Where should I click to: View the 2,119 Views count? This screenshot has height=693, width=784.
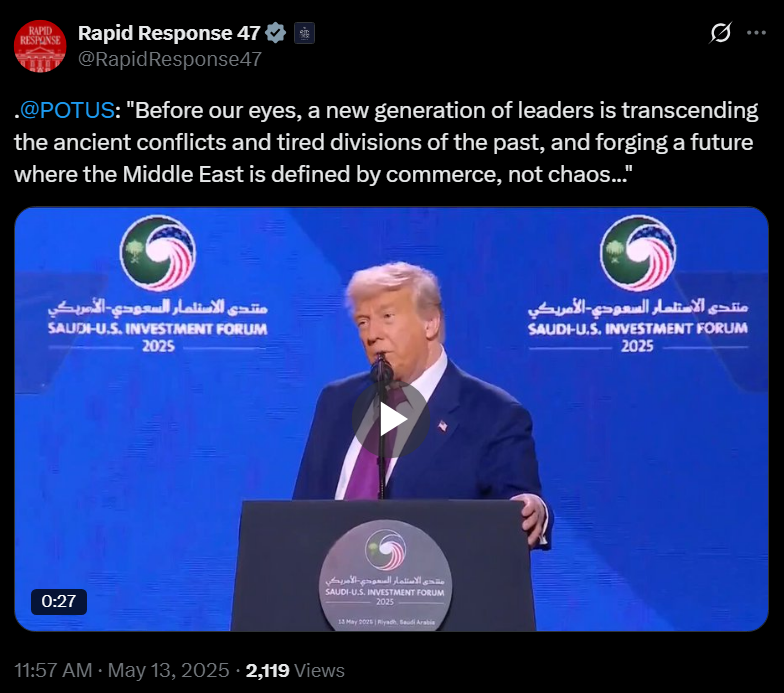coord(295,670)
